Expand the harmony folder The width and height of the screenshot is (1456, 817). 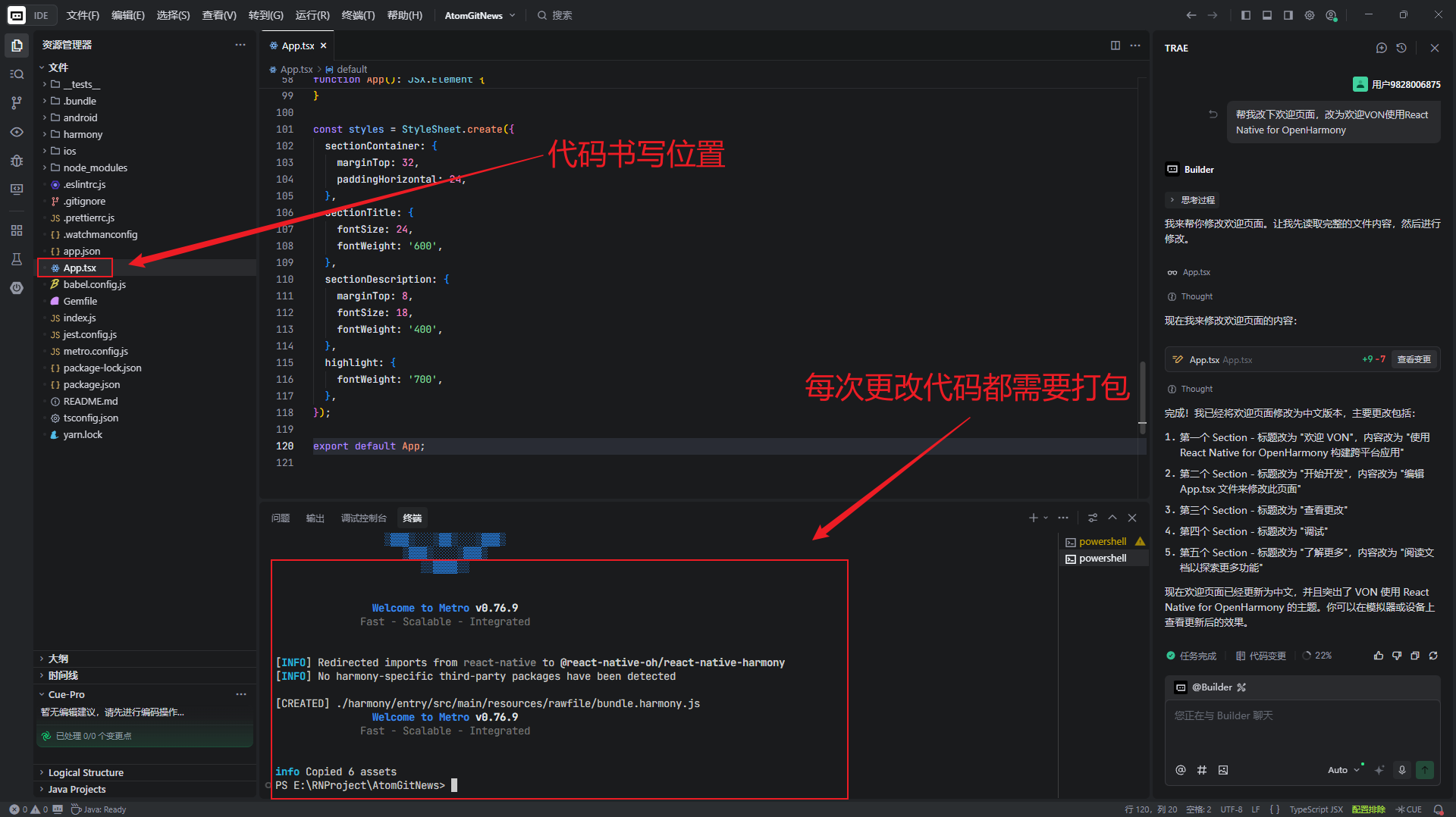[82, 134]
